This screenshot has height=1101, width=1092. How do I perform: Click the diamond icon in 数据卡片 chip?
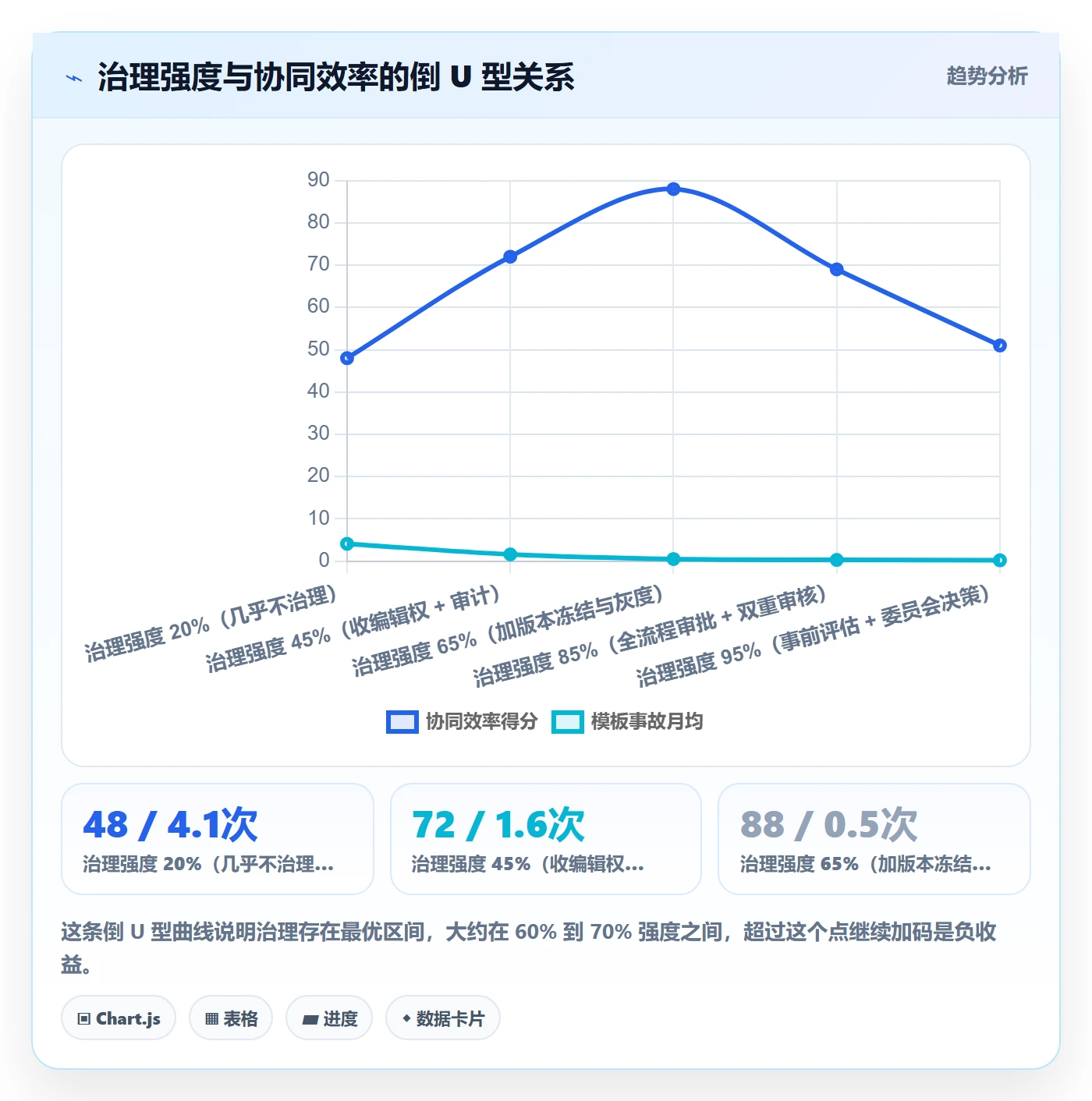click(406, 1018)
